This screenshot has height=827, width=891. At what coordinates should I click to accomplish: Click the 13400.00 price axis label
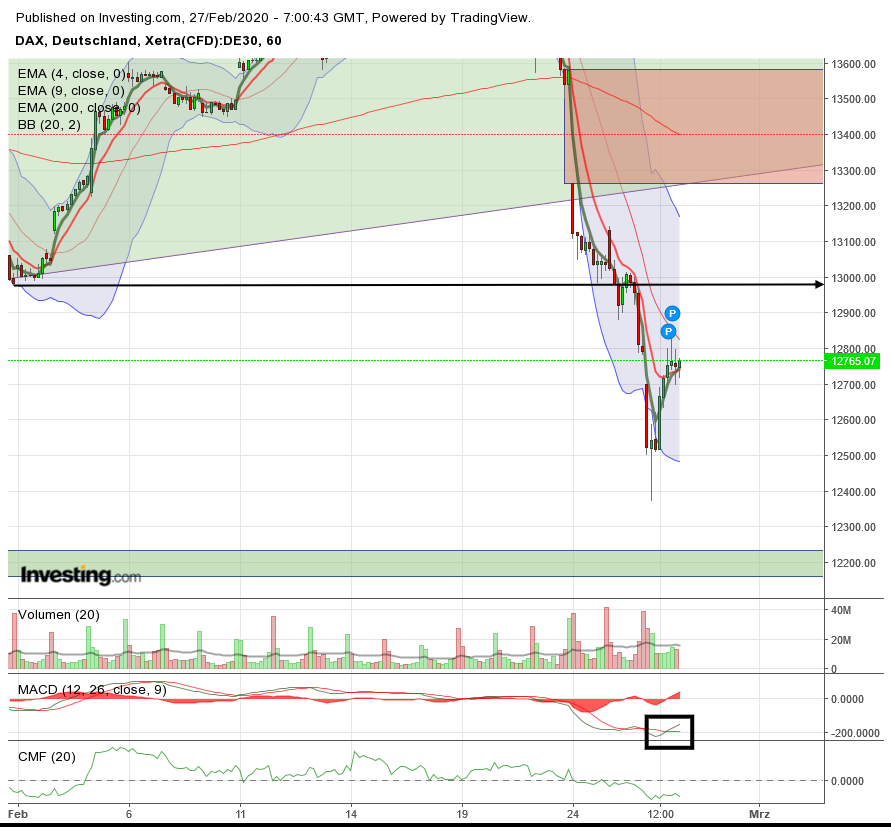[853, 135]
